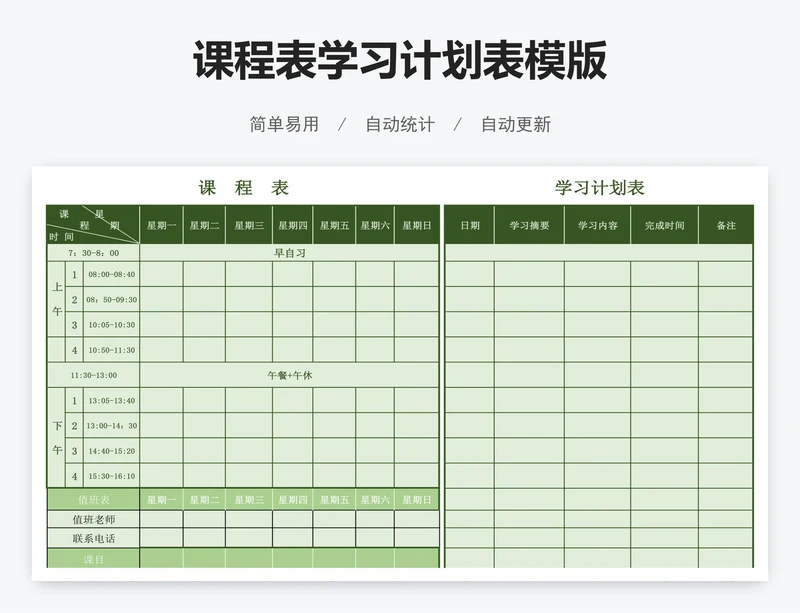Select the 联系电话 row label

(93, 538)
